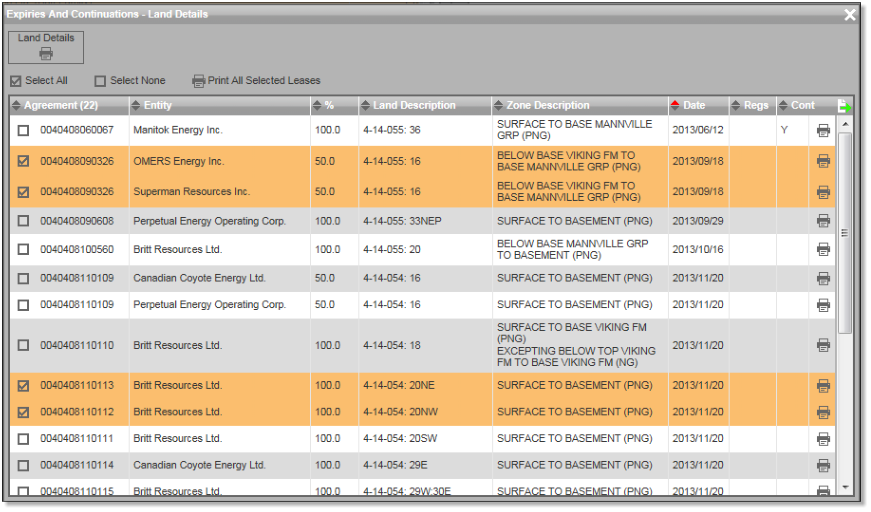Tick checkbox for agreement 0040408060067

click(x=23, y=130)
